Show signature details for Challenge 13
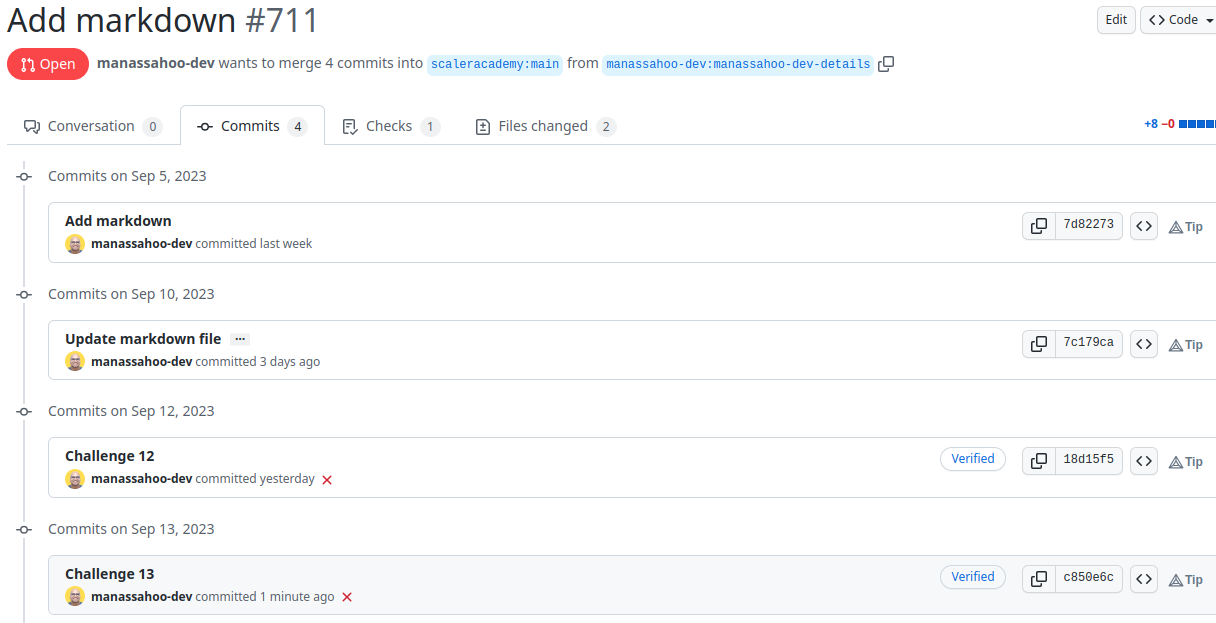The width and height of the screenshot is (1216, 623). [972, 576]
